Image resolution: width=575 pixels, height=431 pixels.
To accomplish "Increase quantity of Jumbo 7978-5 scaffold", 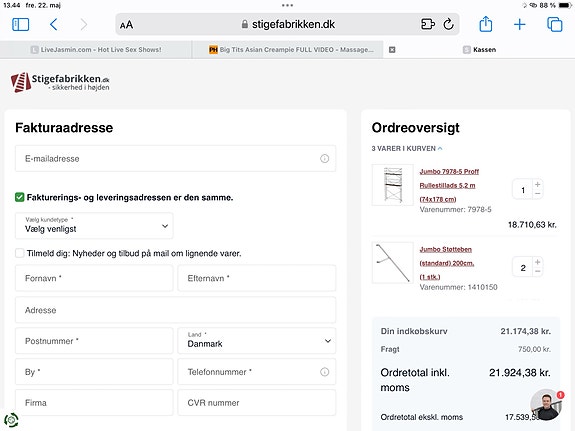I will click(538, 185).
